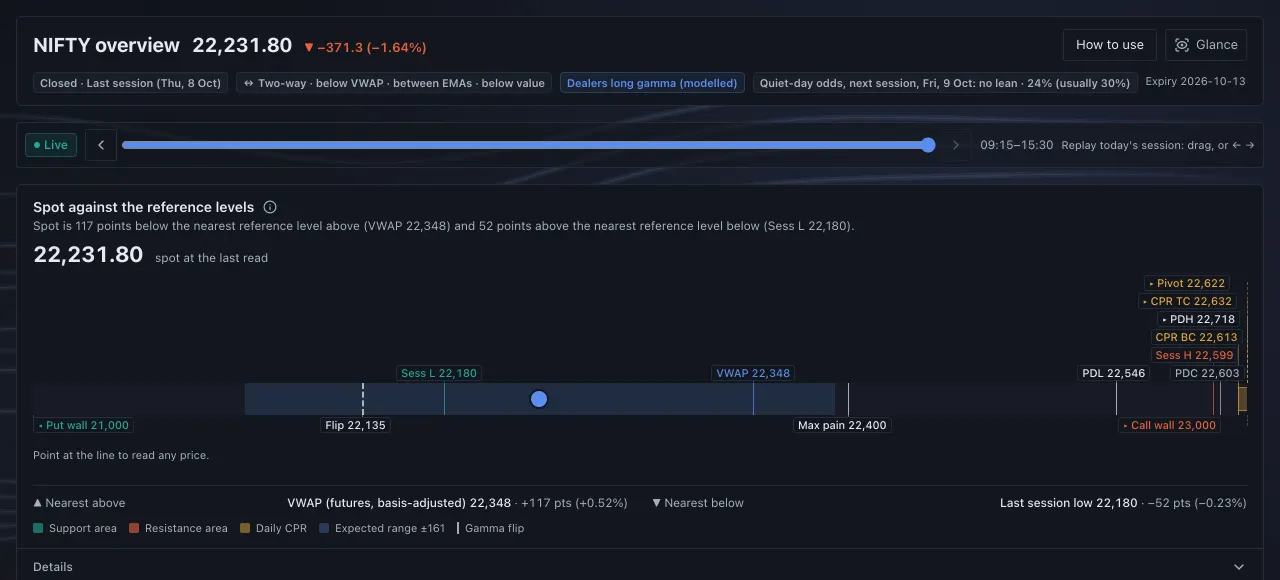1280x580 pixels.
Task: Show info for Spot against the reference levels
Action: pos(270,207)
